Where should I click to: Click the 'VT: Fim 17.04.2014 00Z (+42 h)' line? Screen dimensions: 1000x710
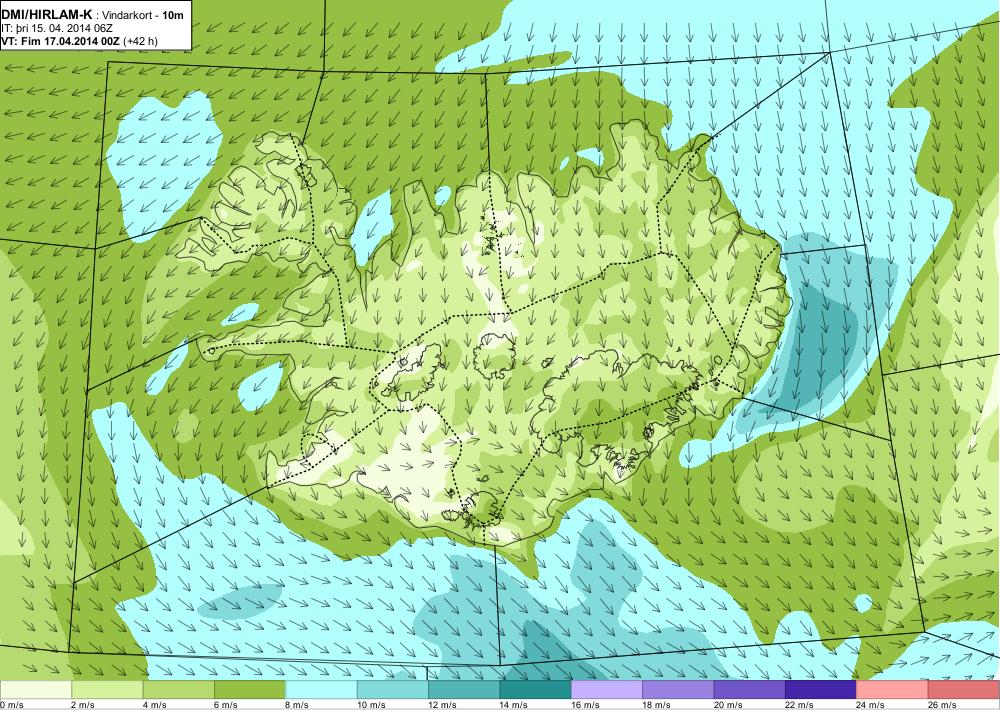[80, 41]
